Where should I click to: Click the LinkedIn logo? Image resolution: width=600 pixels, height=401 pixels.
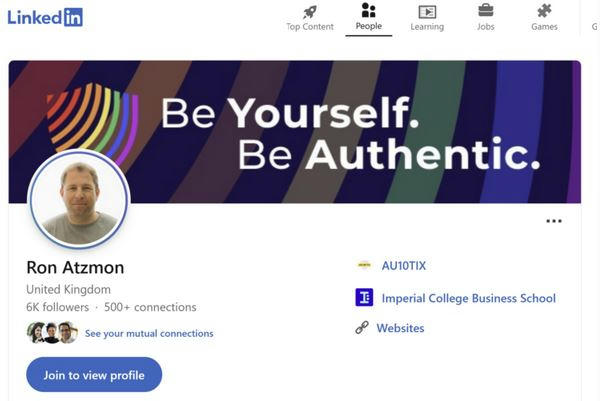point(45,16)
